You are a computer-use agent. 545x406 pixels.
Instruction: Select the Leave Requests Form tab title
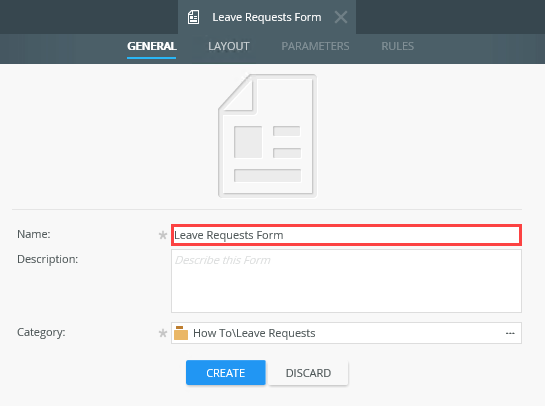pyautogui.click(x=267, y=17)
